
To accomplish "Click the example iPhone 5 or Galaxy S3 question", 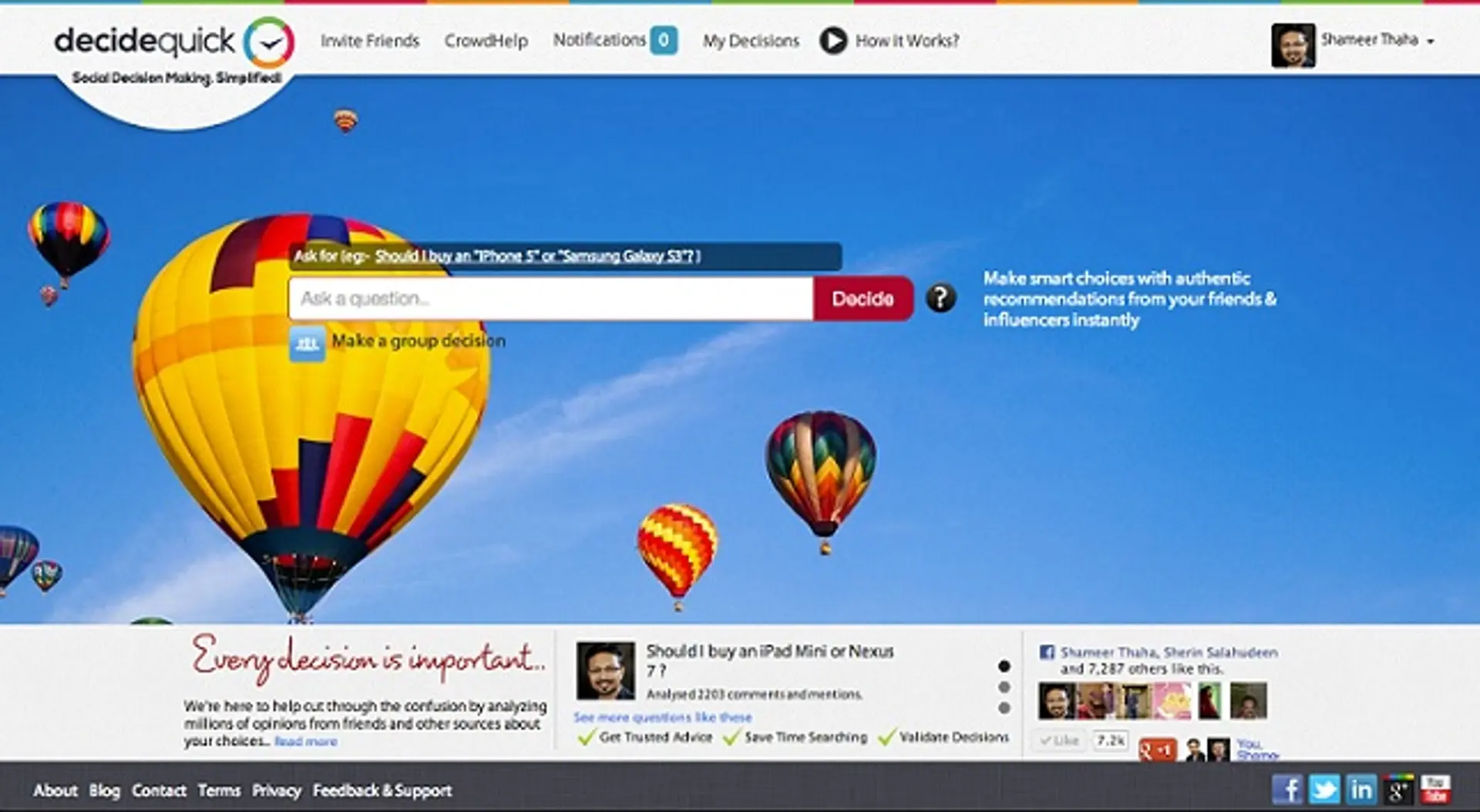I will coord(534,257).
